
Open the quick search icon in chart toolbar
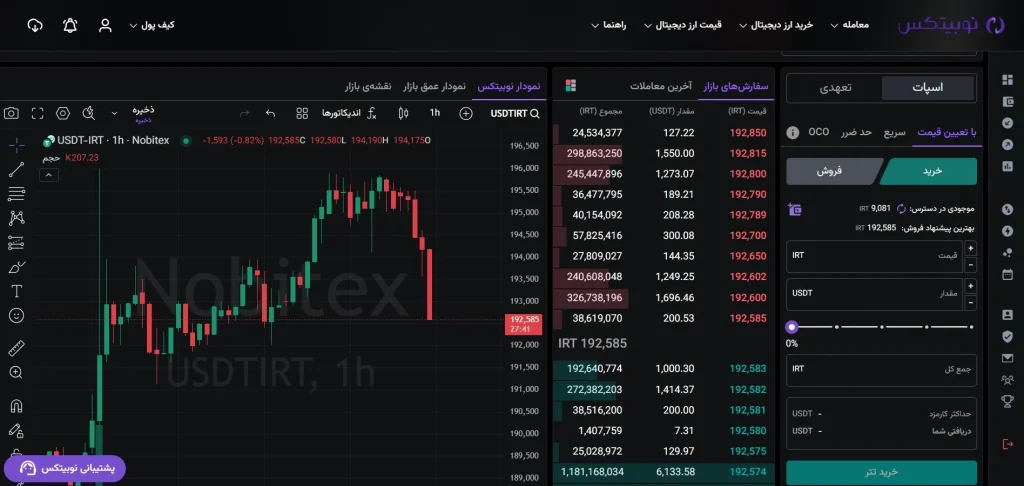pos(89,113)
